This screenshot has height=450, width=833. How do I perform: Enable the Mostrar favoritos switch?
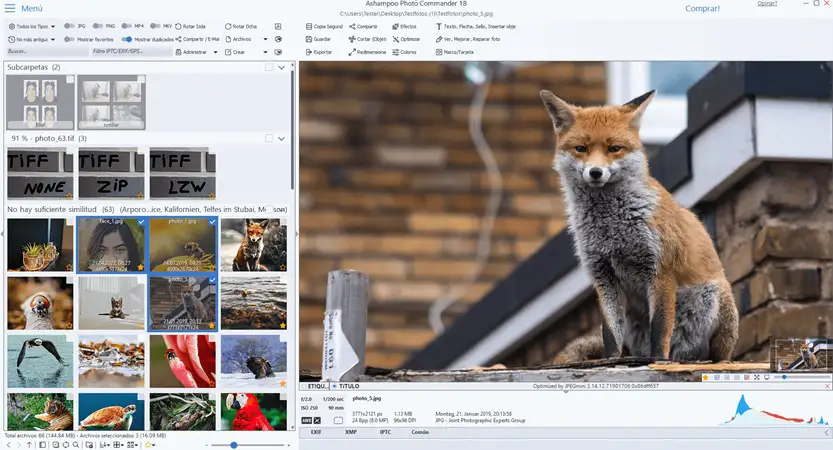click(x=69, y=39)
